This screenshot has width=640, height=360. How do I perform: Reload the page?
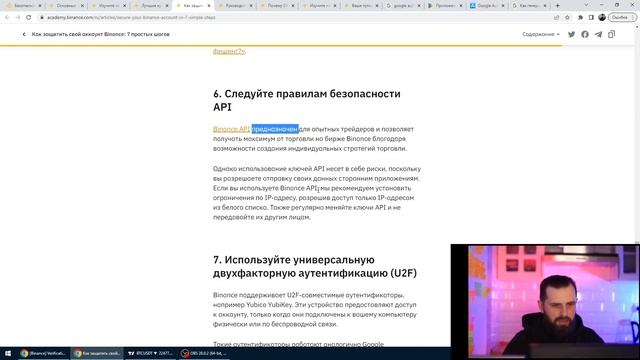29,18
